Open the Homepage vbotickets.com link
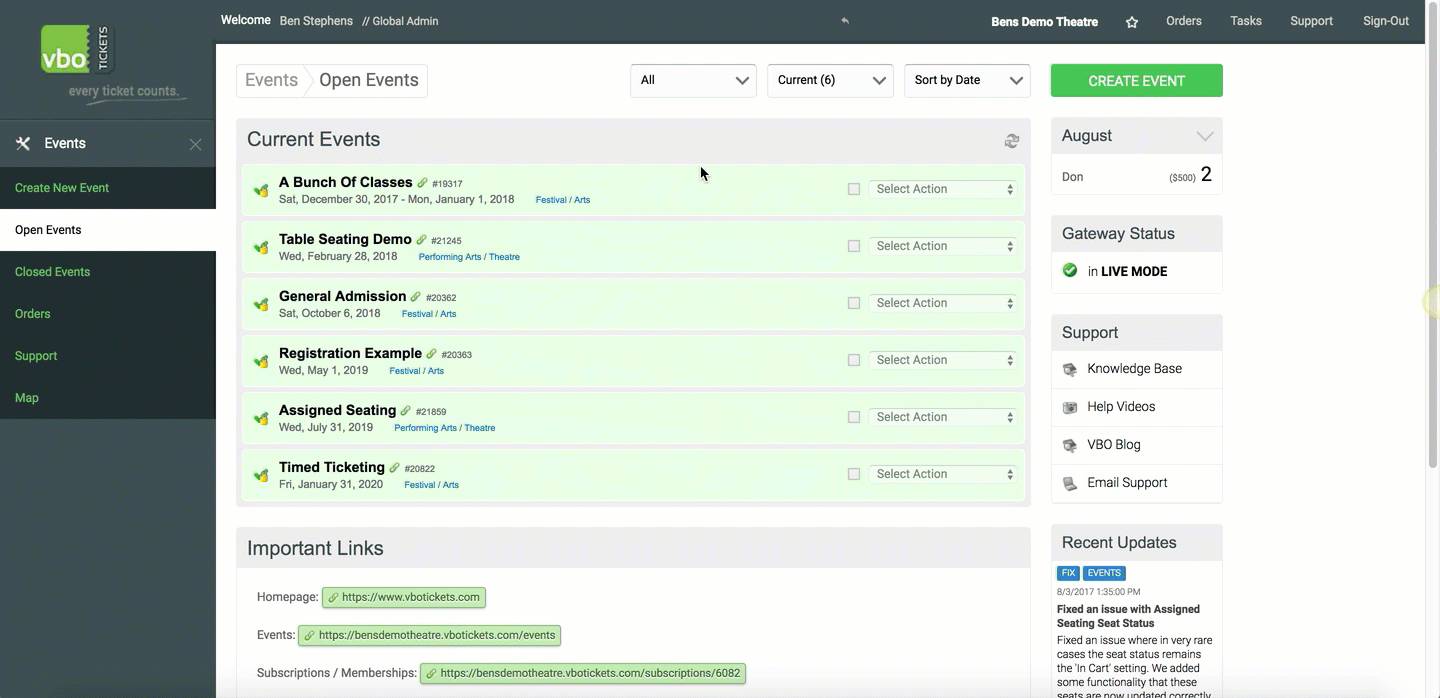Screen dimensions: 1440x698 click(x=404, y=597)
